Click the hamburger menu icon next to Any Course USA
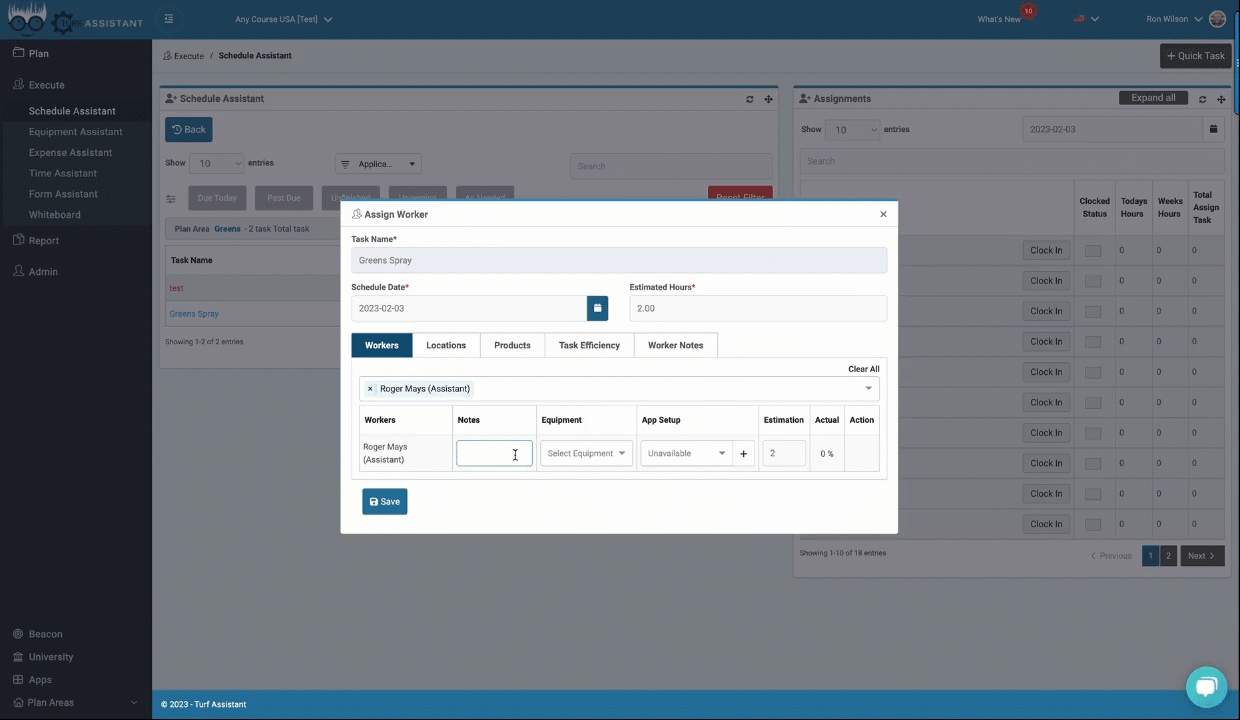This screenshot has width=1240, height=720. click(x=168, y=19)
